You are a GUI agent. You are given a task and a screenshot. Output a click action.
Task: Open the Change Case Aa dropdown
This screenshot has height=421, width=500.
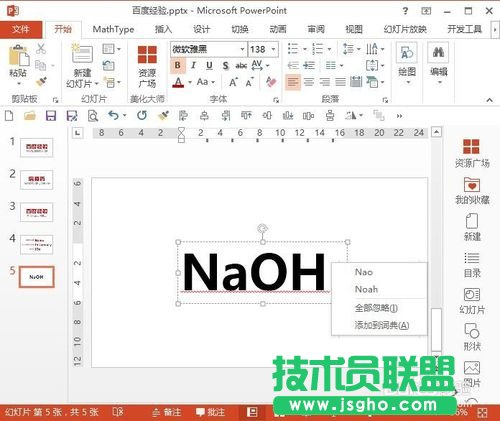coord(206,82)
